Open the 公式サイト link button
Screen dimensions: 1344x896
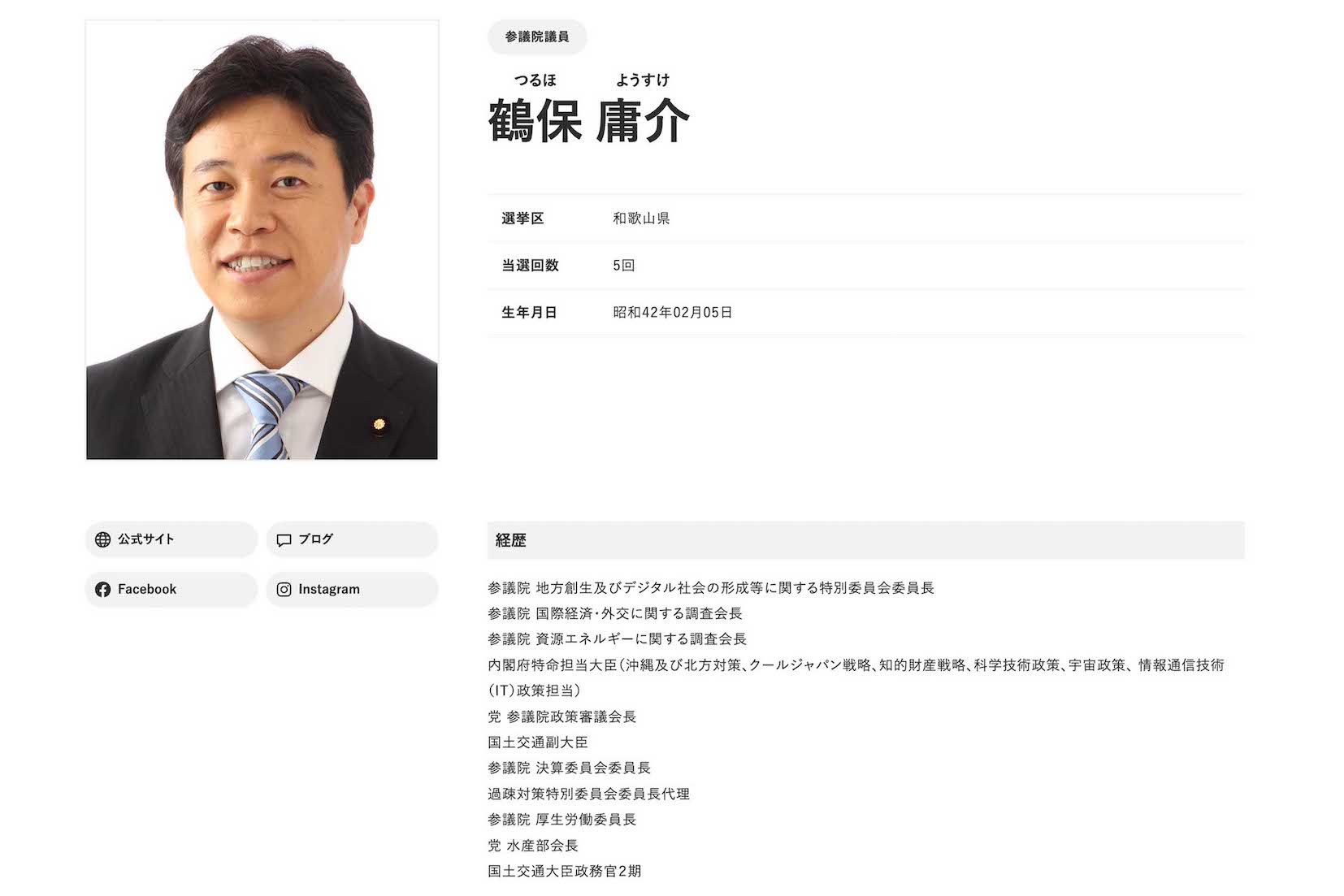coord(170,539)
